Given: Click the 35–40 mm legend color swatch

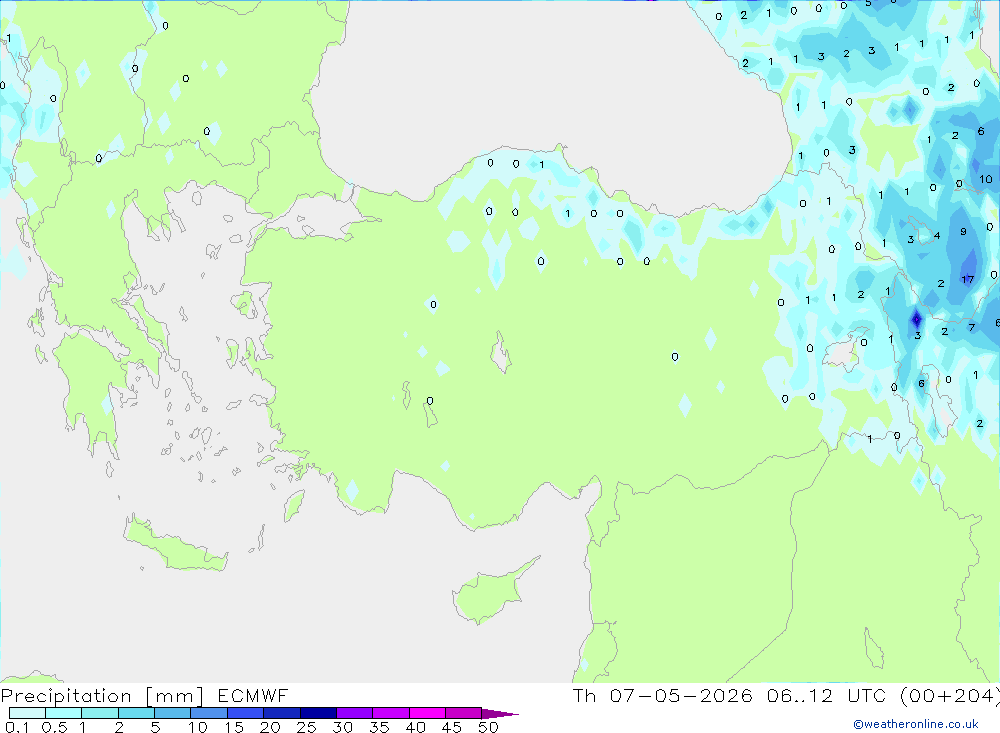Looking at the screenshot, I should point(391,713).
